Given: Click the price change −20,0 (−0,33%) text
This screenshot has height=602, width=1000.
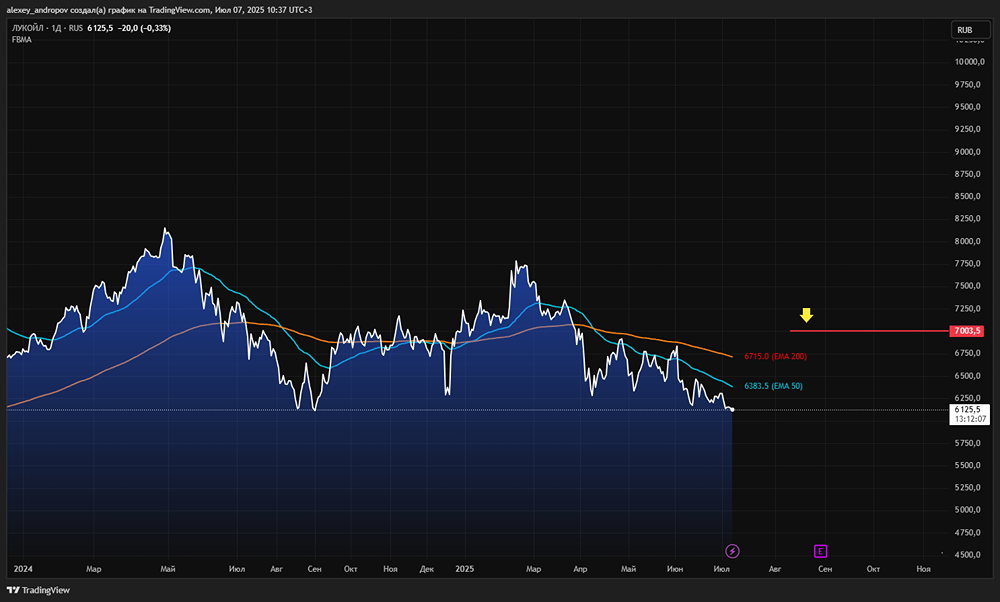Looking at the screenshot, I should point(144,28).
